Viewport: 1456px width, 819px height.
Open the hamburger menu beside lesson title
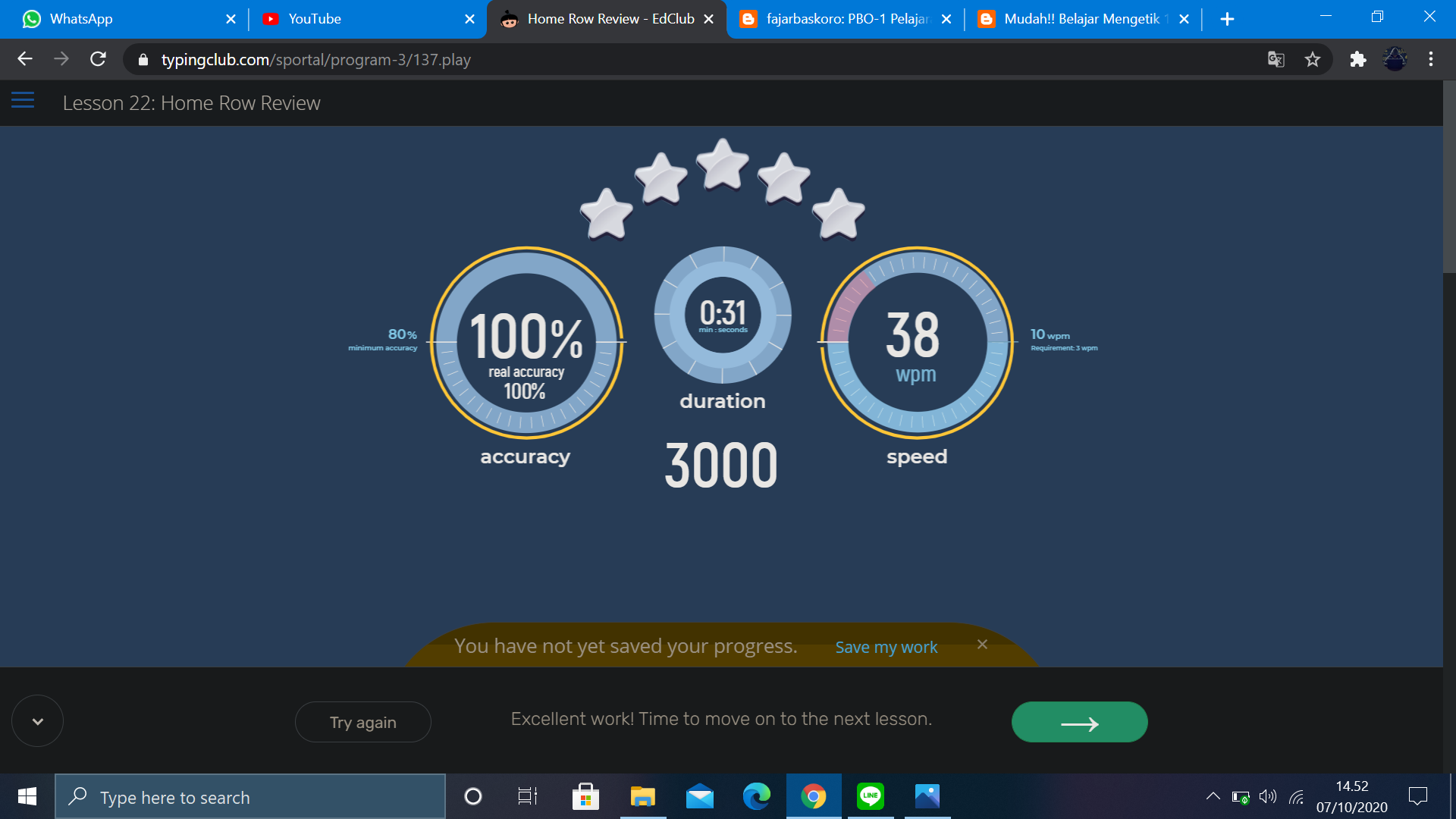click(23, 100)
